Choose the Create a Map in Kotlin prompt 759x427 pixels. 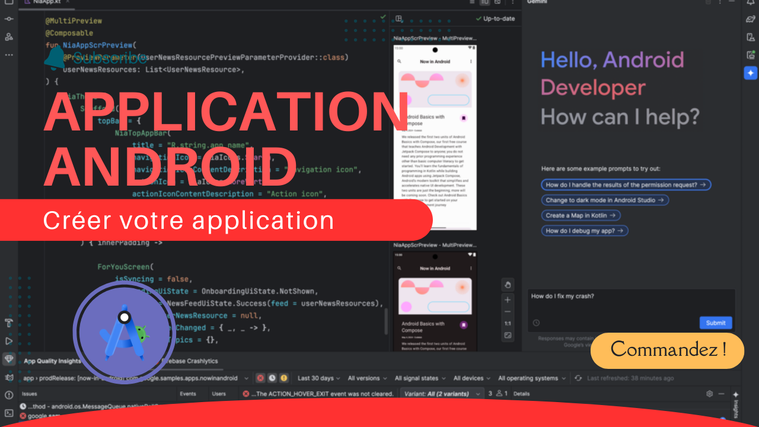coord(580,215)
